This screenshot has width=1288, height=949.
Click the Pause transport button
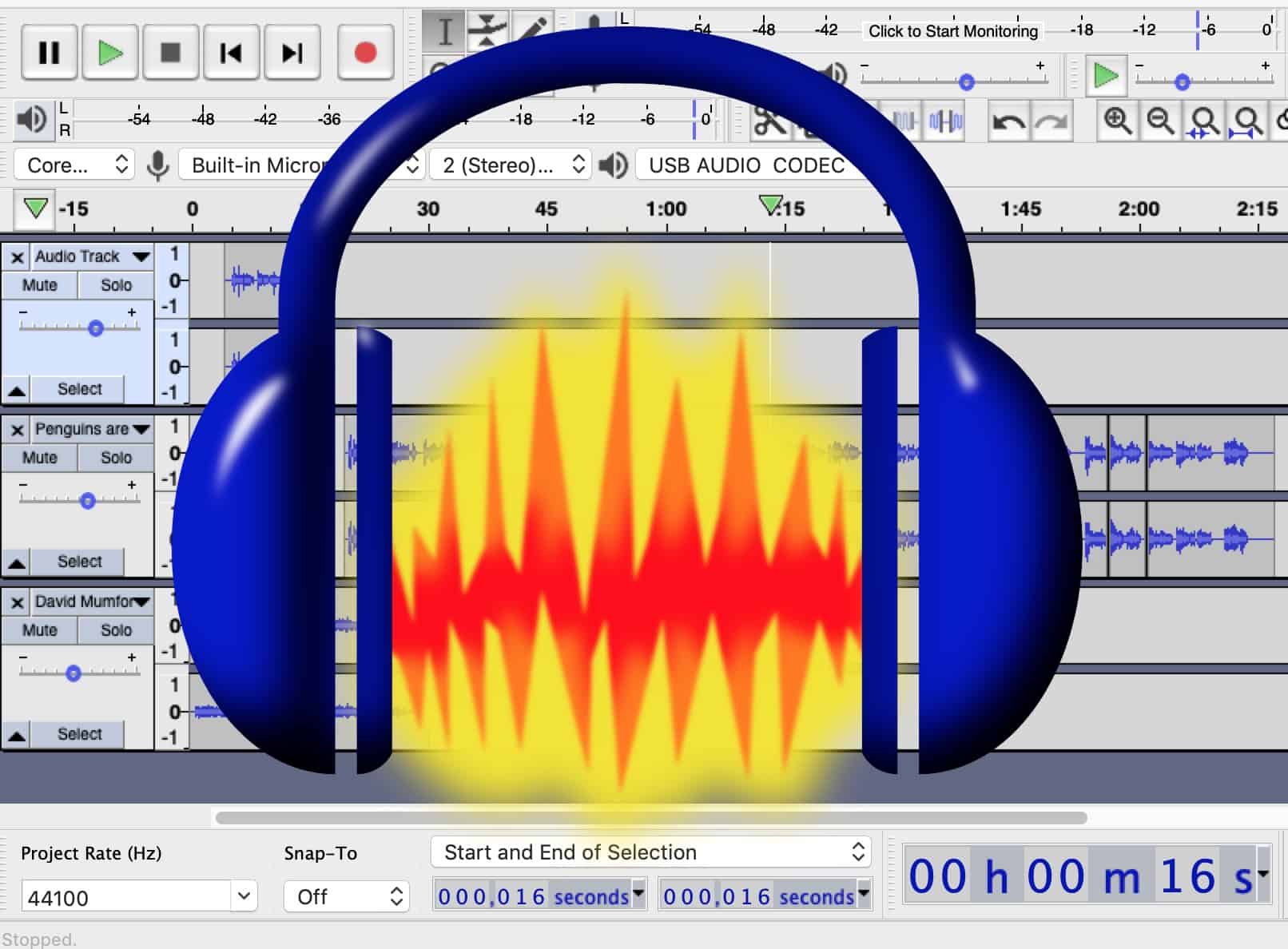click(49, 53)
